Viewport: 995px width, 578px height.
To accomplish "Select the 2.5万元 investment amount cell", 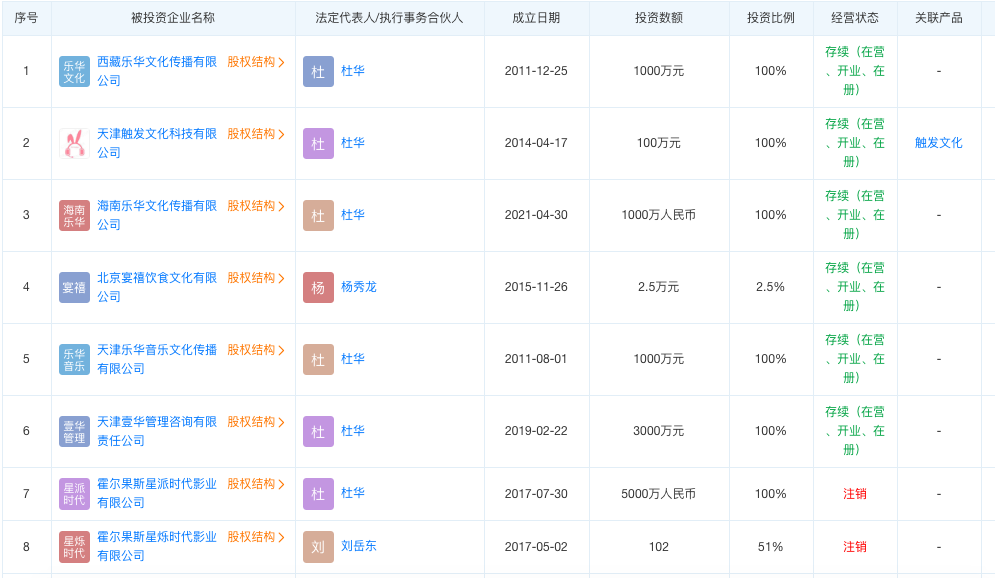I will tap(659, 287).
